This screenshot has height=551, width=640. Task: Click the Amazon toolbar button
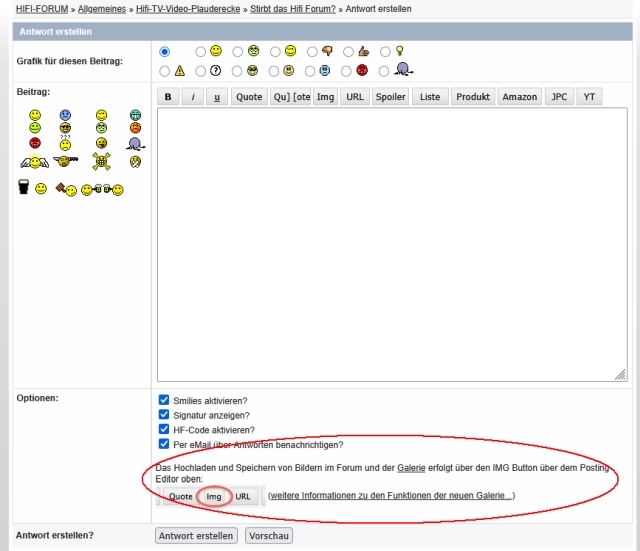(520, 97)
